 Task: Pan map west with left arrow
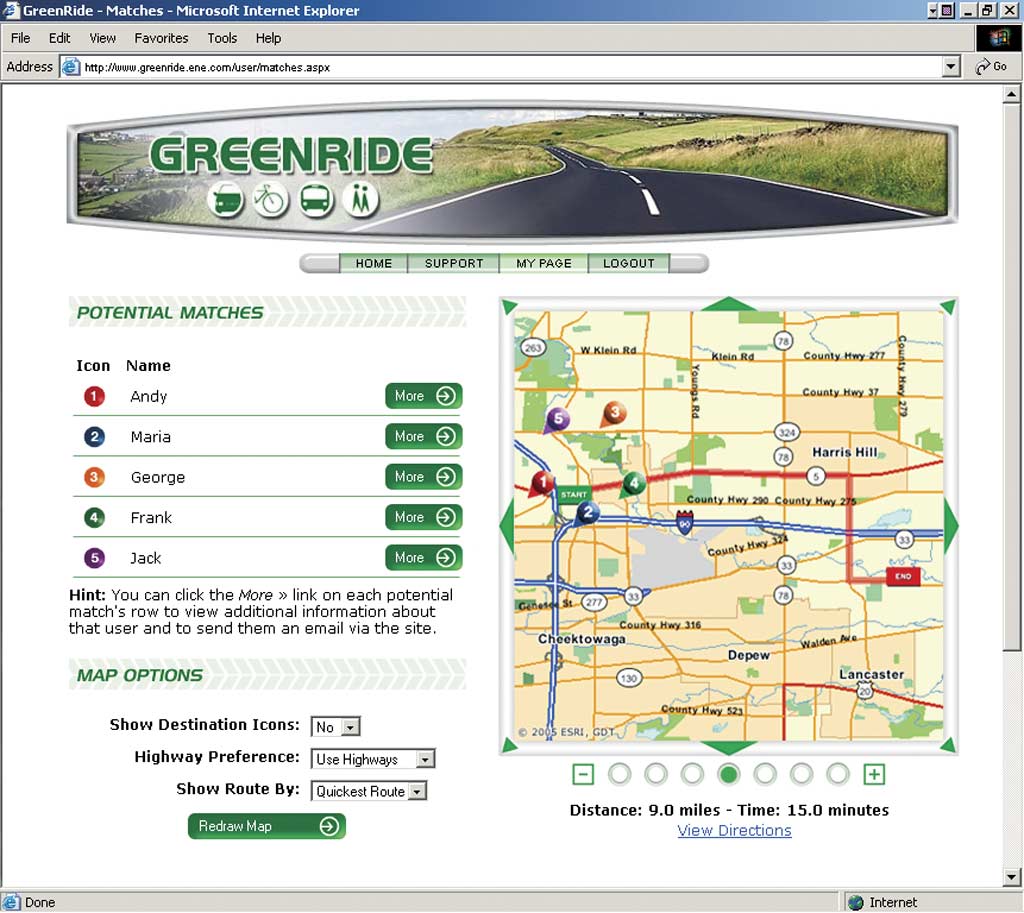(x=507, y=526)
